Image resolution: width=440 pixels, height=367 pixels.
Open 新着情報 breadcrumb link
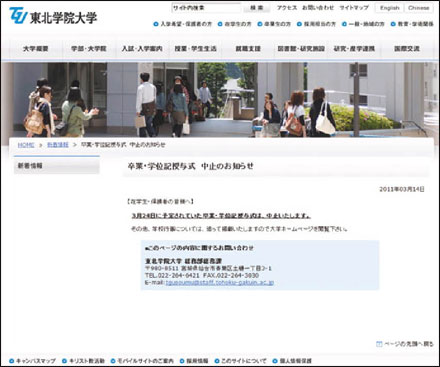coord(58,145)
